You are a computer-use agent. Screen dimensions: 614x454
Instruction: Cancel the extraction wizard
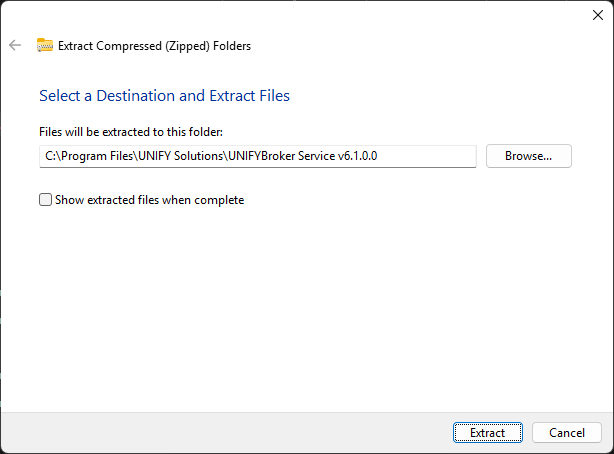coord(567,432)
